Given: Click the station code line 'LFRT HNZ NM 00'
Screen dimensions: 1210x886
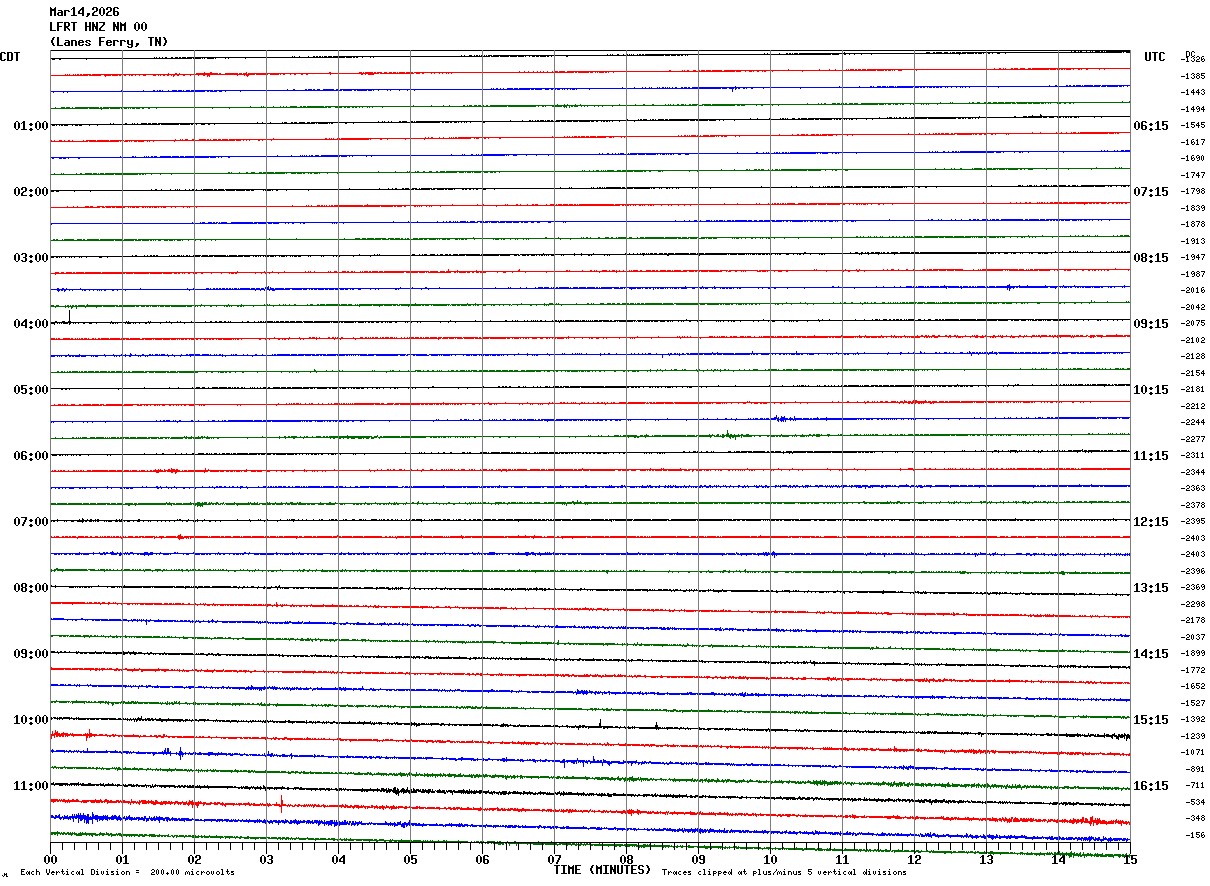Looking at the screenshot, I should tap(98, 27).
